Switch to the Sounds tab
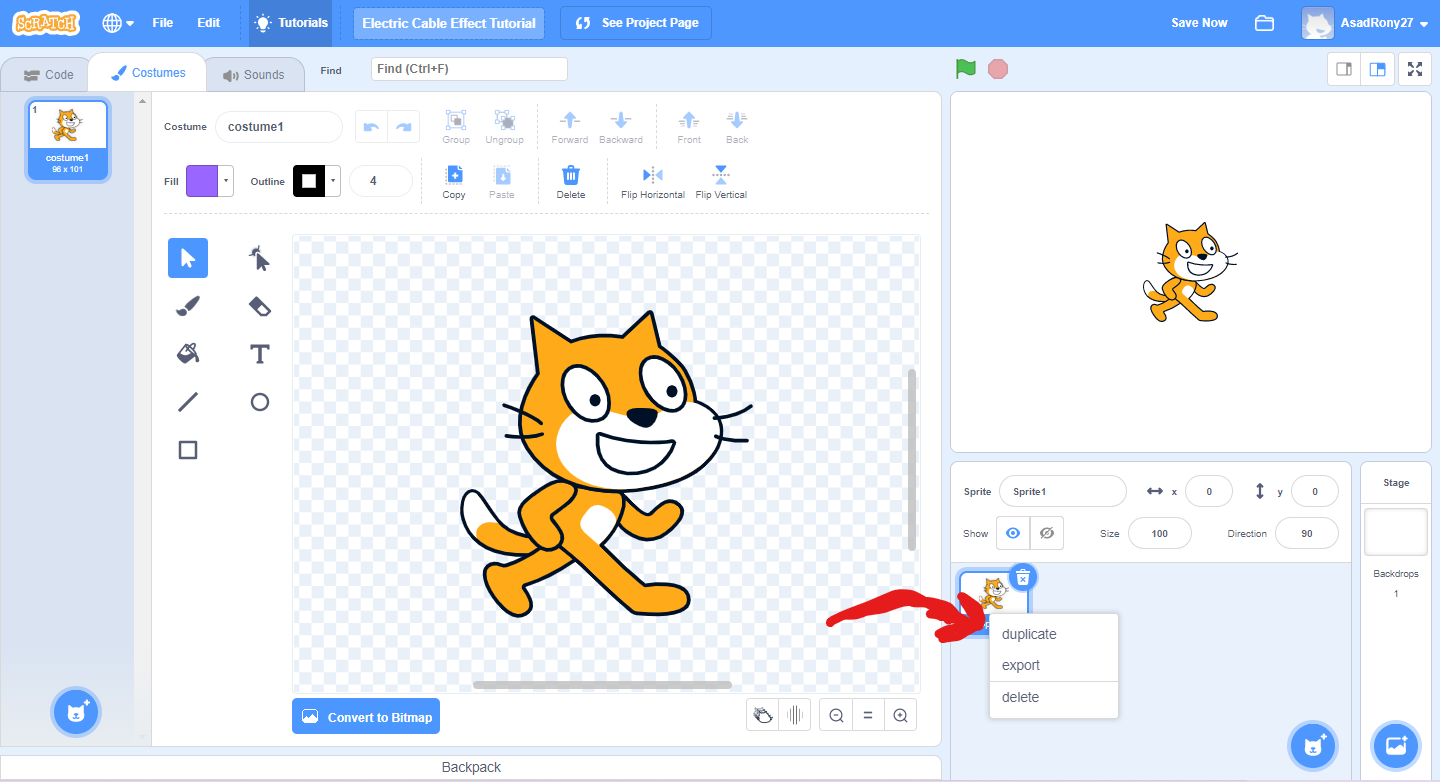 [x=254, y=72]
